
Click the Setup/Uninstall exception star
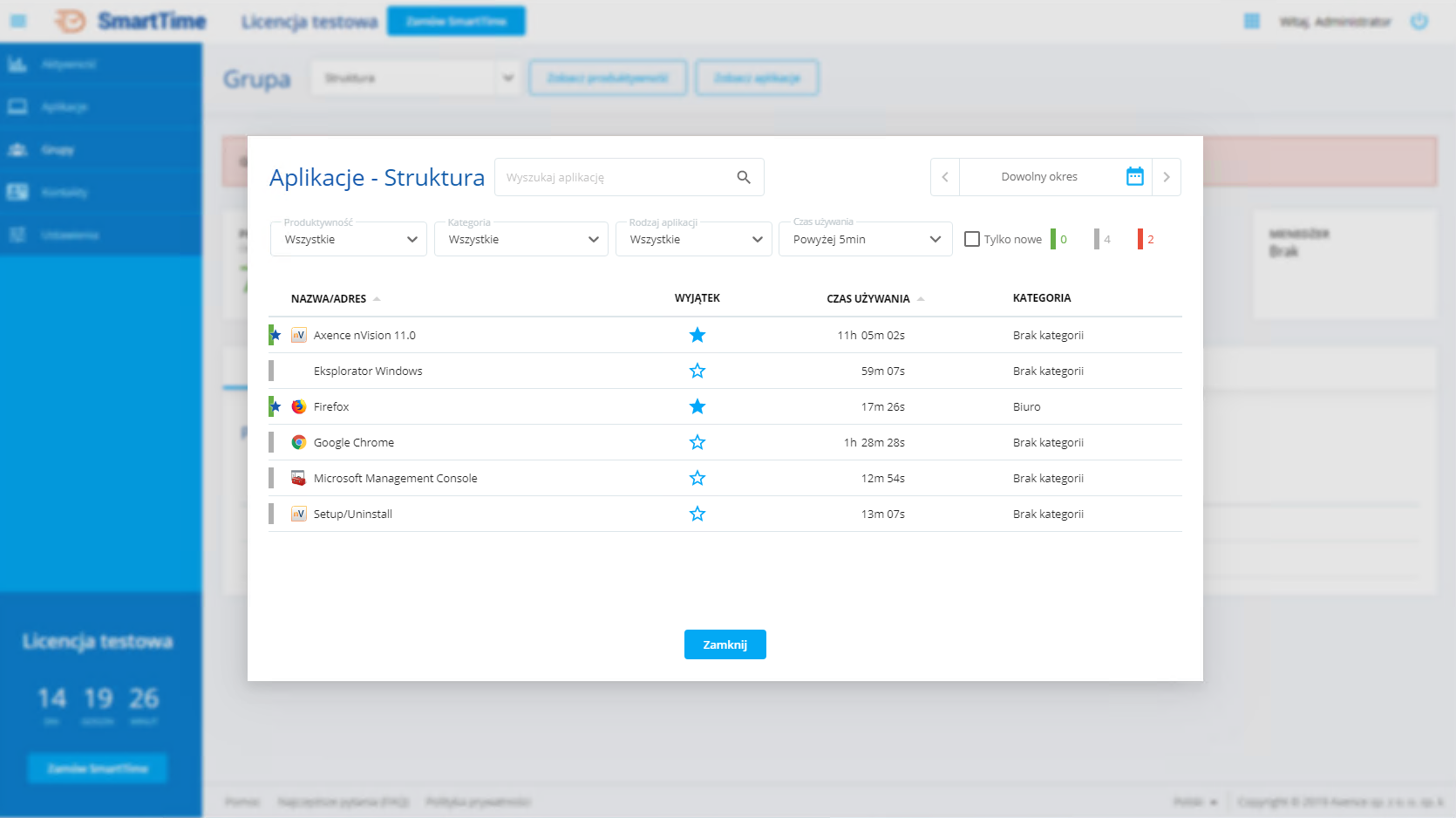point(697,514)
